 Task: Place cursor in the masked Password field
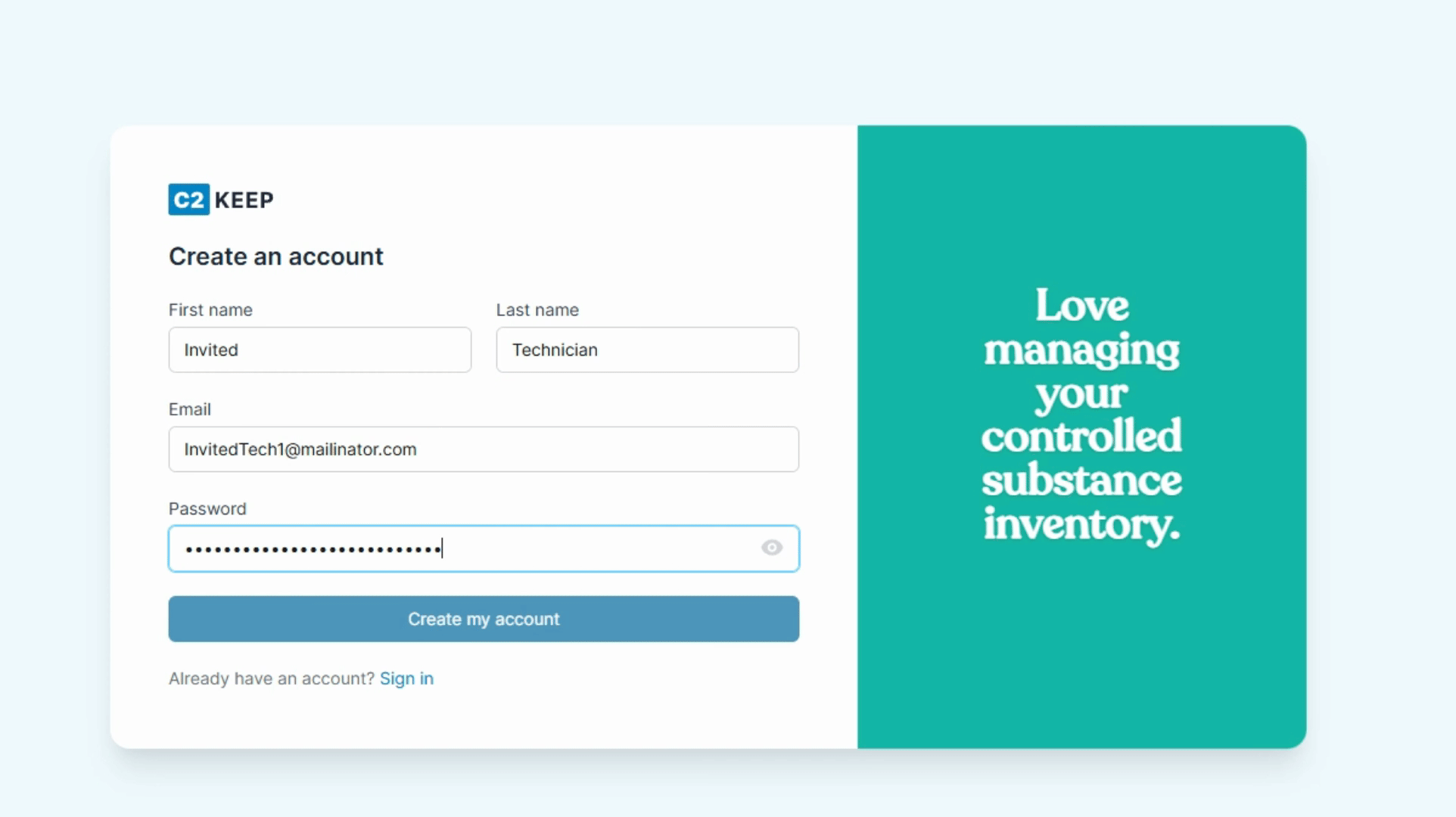coord(484,548)
